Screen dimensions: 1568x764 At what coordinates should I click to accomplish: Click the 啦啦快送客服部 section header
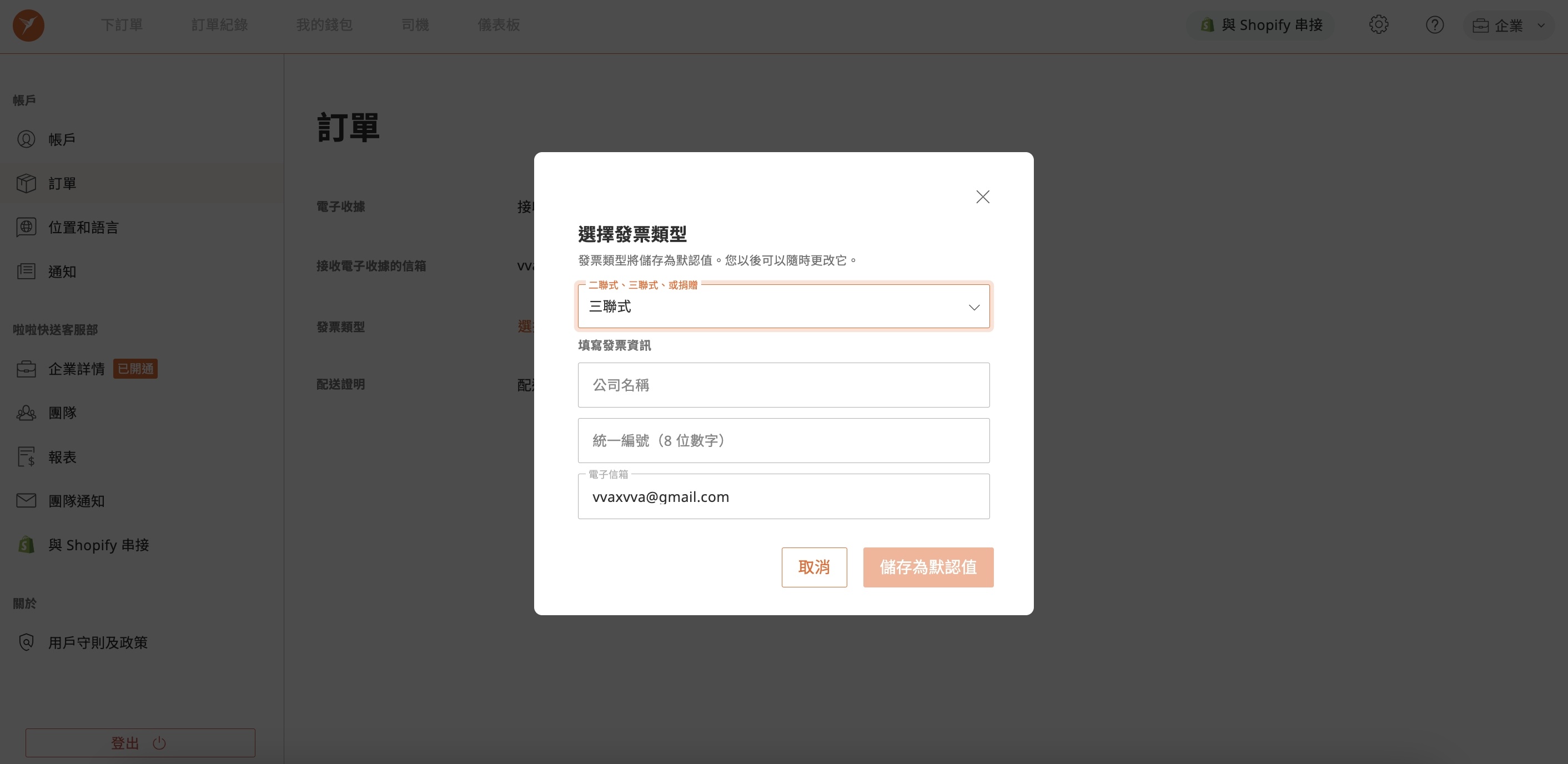pyautogui.click(x=56, y=329)
